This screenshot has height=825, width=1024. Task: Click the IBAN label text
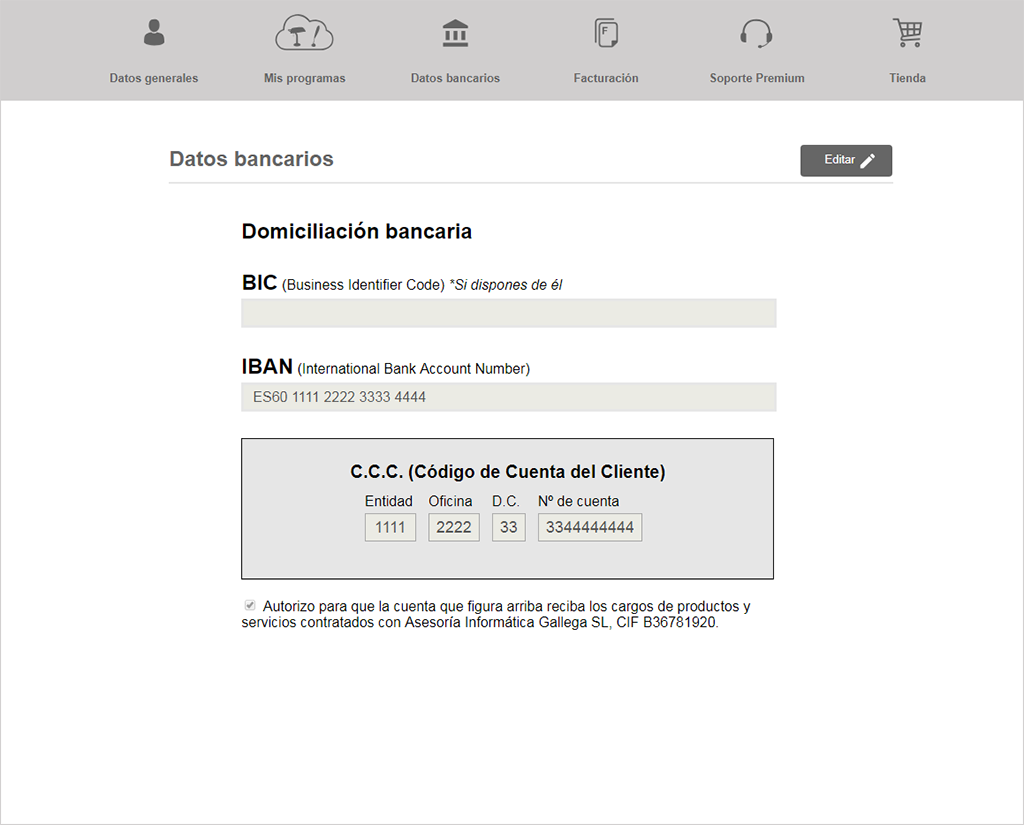coord(267,366)
